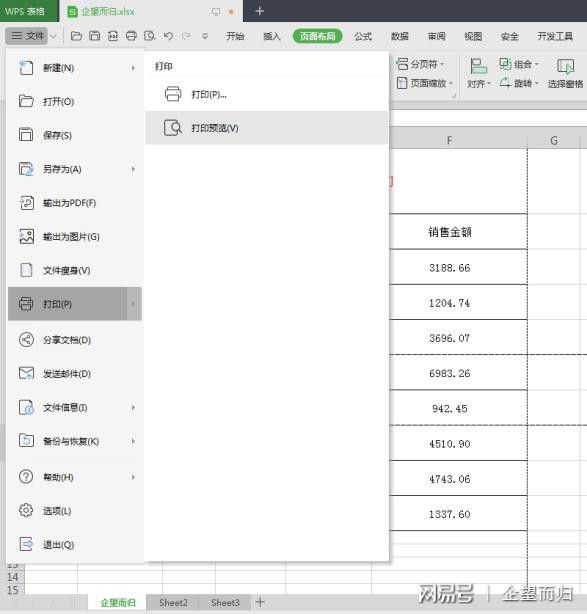587x614 pixels.
Task: Open 选项(L) settings gear entry
Action: click(x=75, y=511)
